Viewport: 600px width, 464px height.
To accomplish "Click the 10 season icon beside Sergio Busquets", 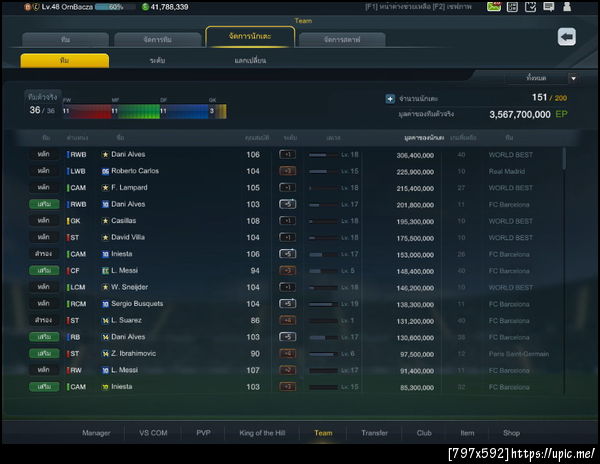I will coord(105,304).
